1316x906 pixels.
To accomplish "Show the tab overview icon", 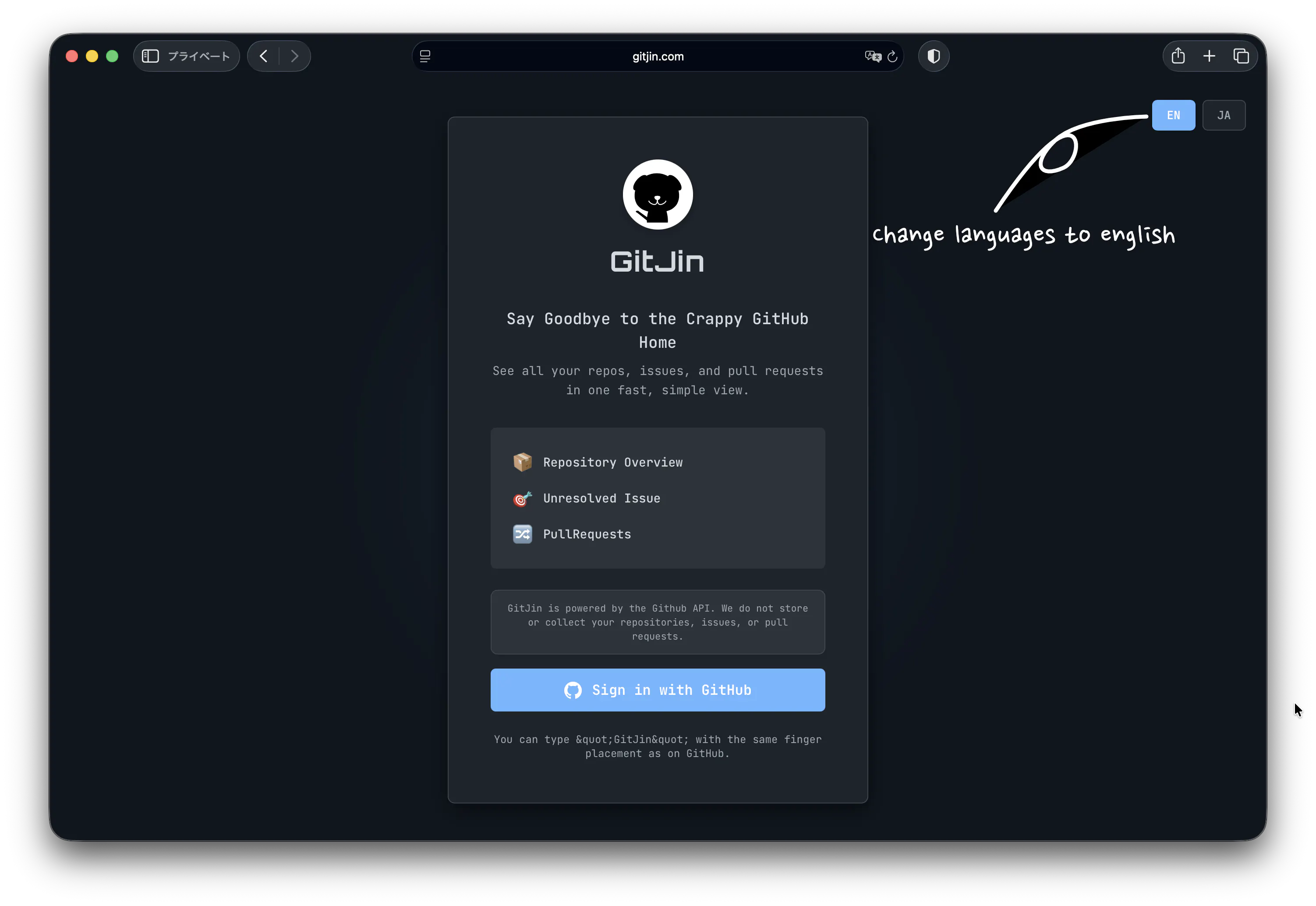I will click(x=1241, y=56).
